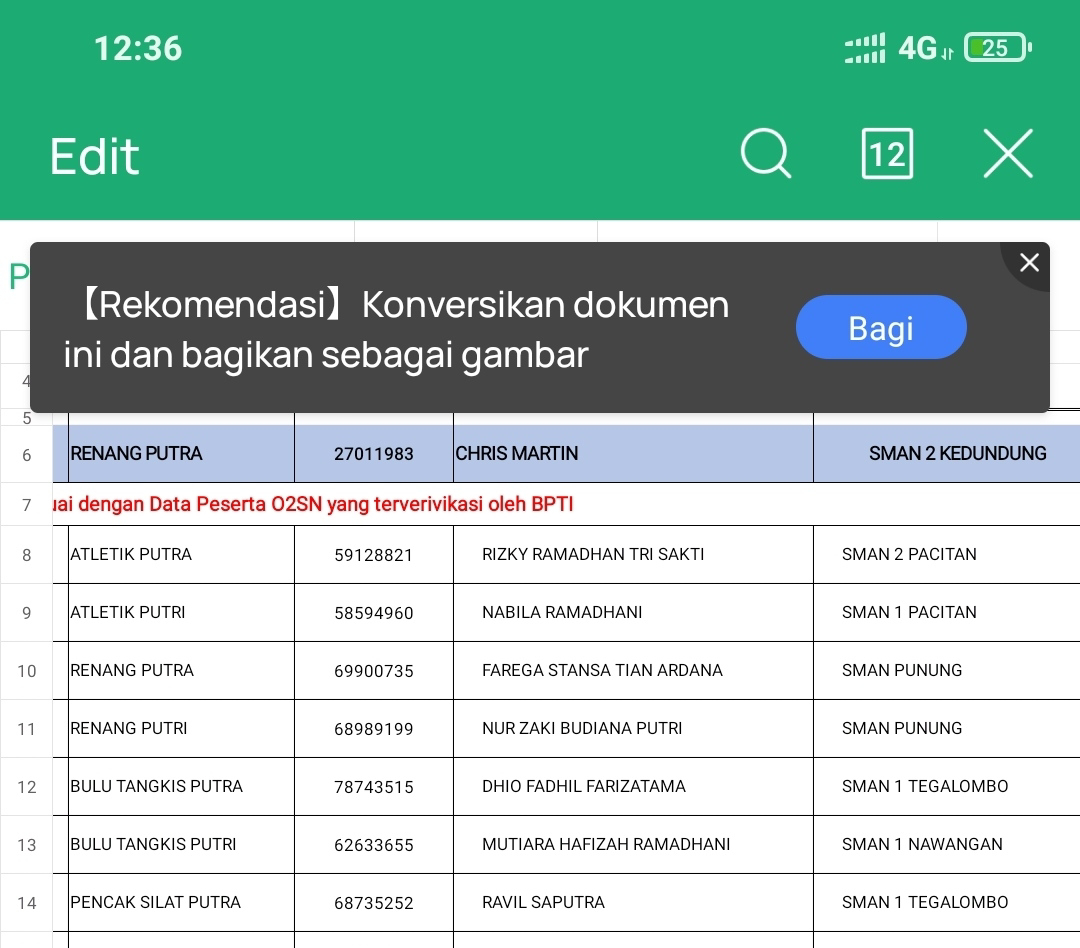
Task: Select cell BULU TANGKIS PUTRA
Action: pyautogui.click(x=181, y=786)
